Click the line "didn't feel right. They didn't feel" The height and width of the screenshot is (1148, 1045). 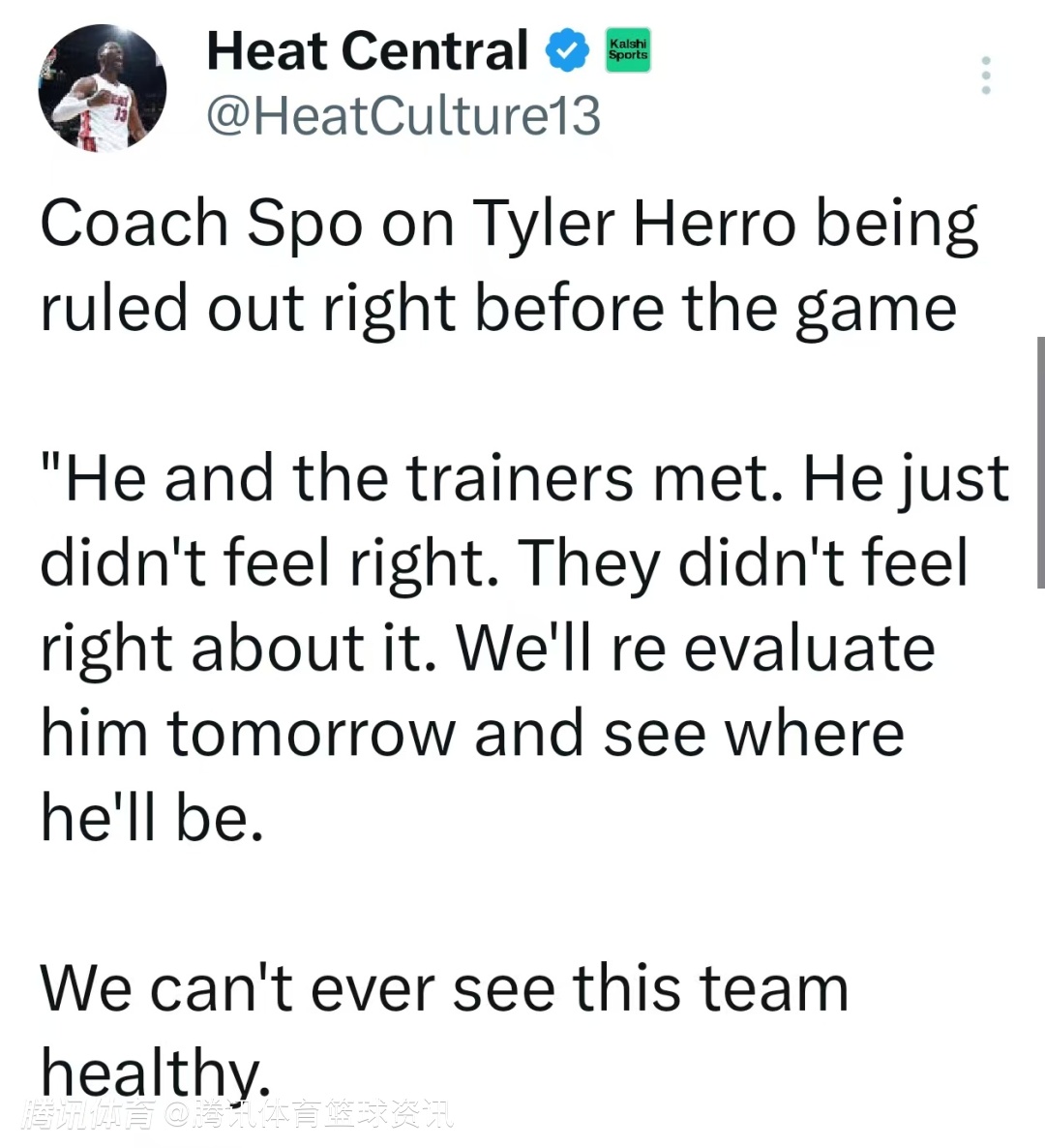(503, 563)
